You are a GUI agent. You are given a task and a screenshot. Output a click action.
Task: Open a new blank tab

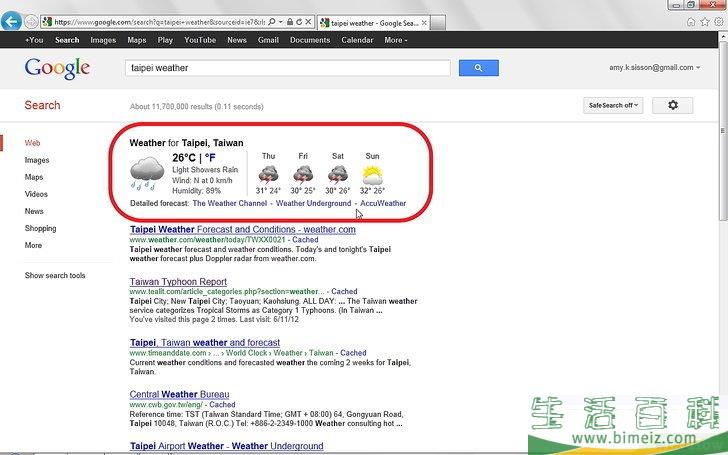click(438, 22)
